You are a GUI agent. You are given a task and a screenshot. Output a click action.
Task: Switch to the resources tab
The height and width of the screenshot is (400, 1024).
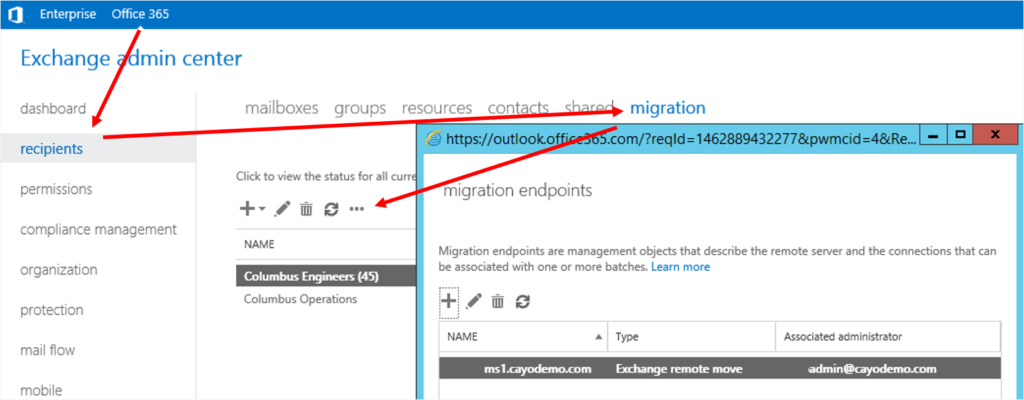coord(437,108)
